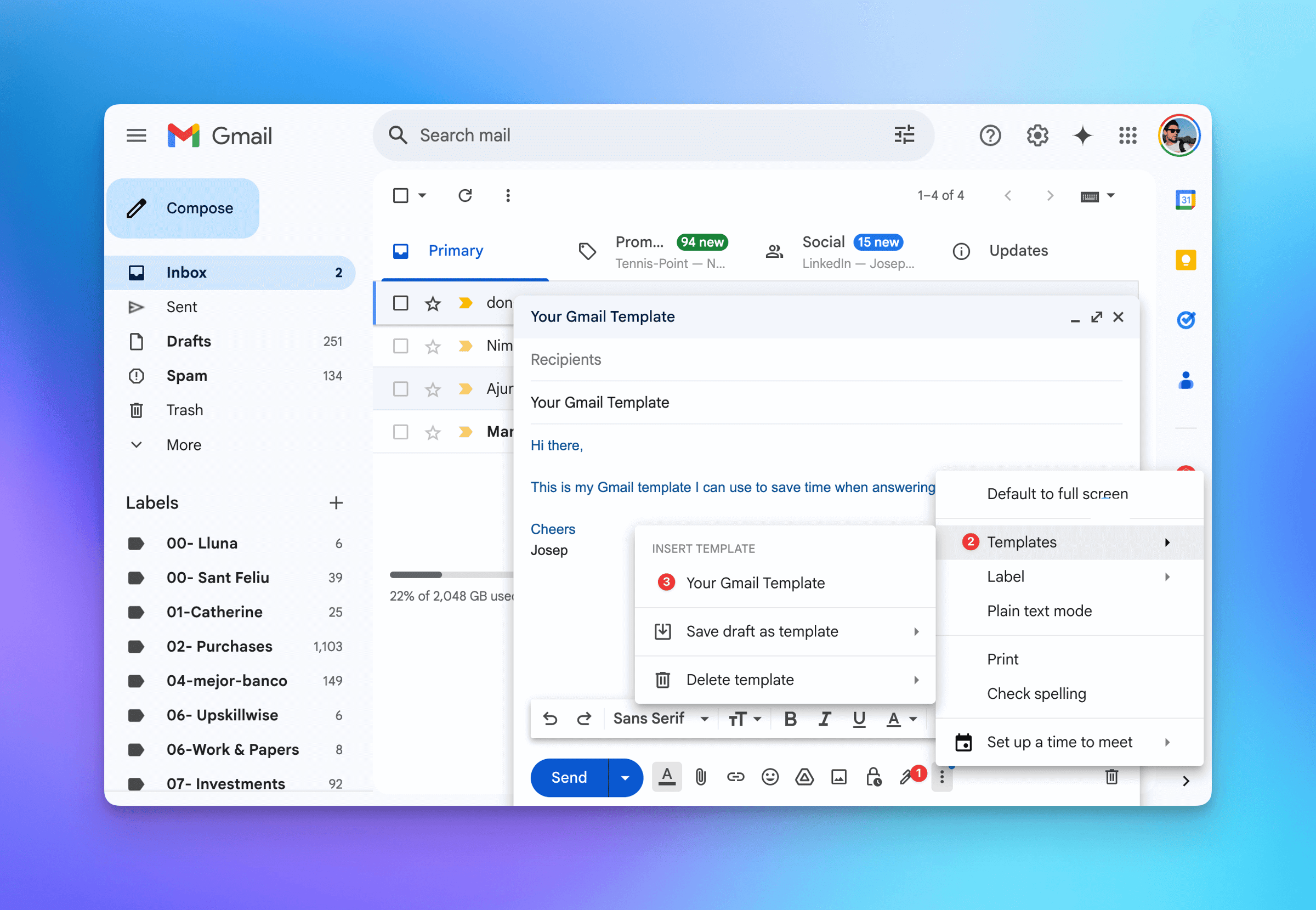Open the Google apps grid
Viewport: 1316px width, 910px height.
tap(1127, 135)
